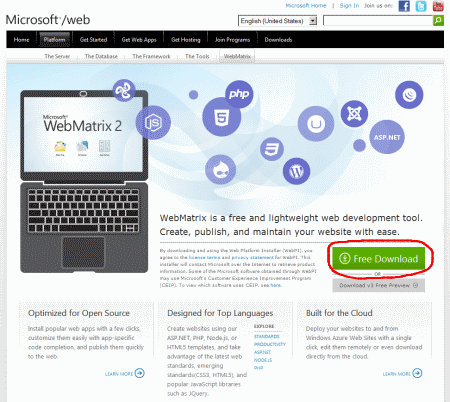Screen dimensions: 450x402
Task: Click the large HTML5 shield bubble
Action: point(222,117)
